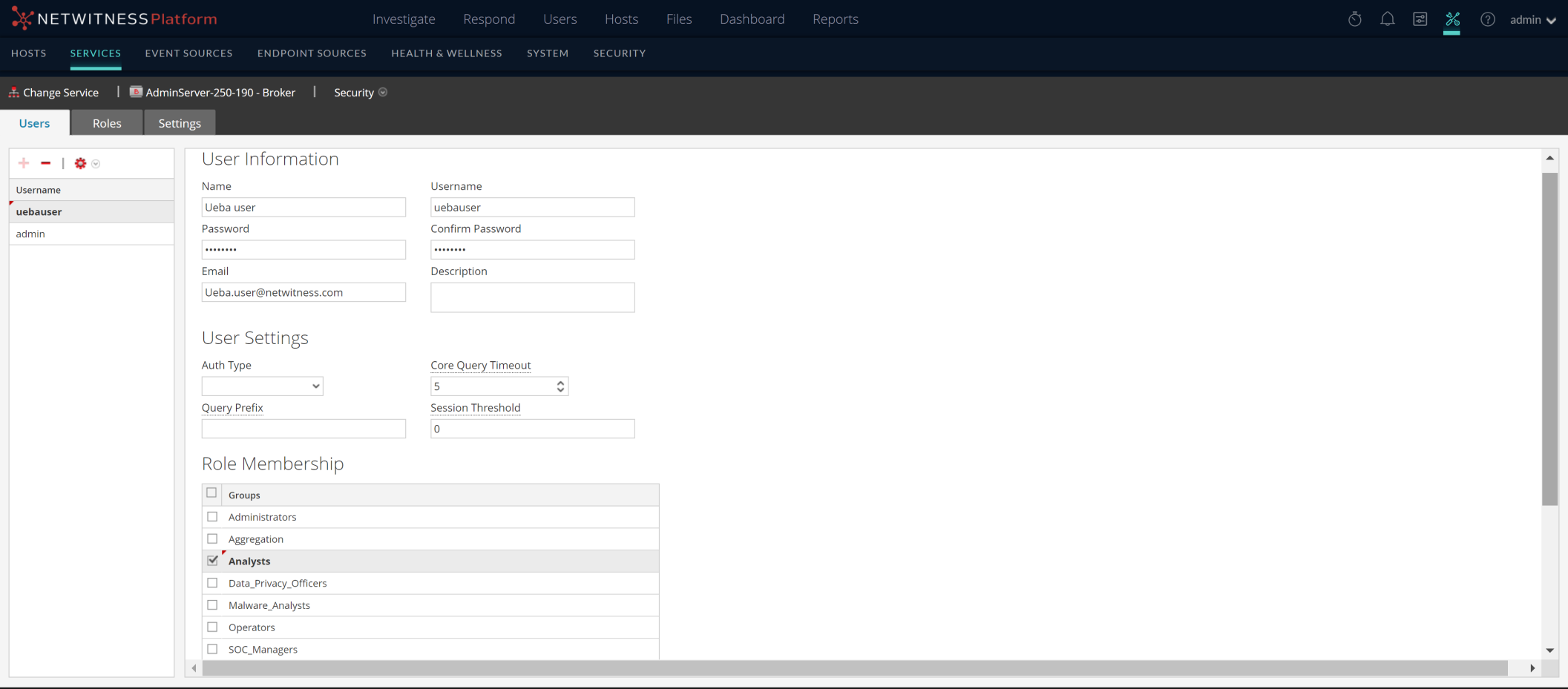Enable the Operators group membership
The image size is (1568, 689).
point(213,627)
